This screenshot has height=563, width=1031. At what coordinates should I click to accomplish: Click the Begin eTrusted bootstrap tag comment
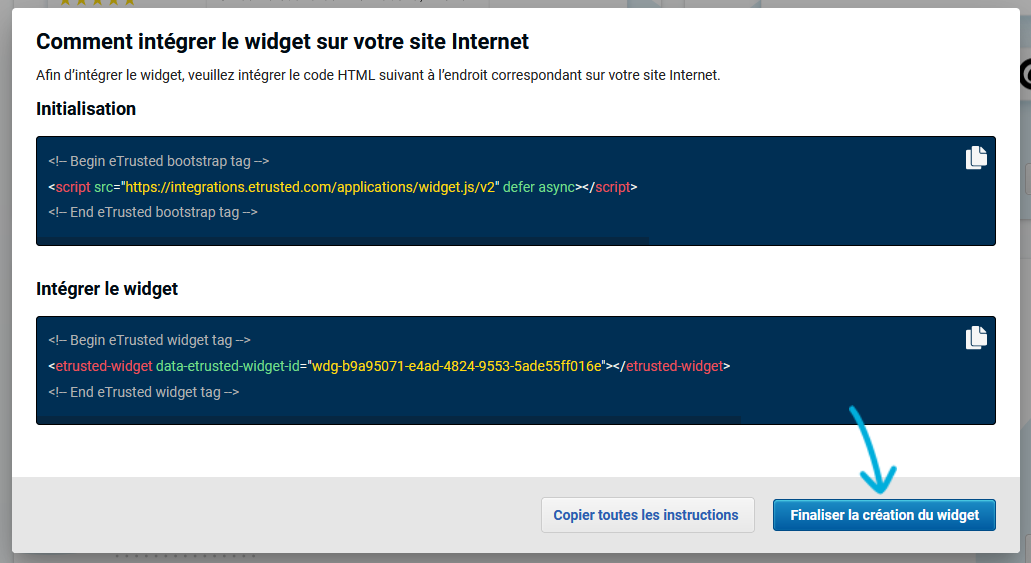158,161
